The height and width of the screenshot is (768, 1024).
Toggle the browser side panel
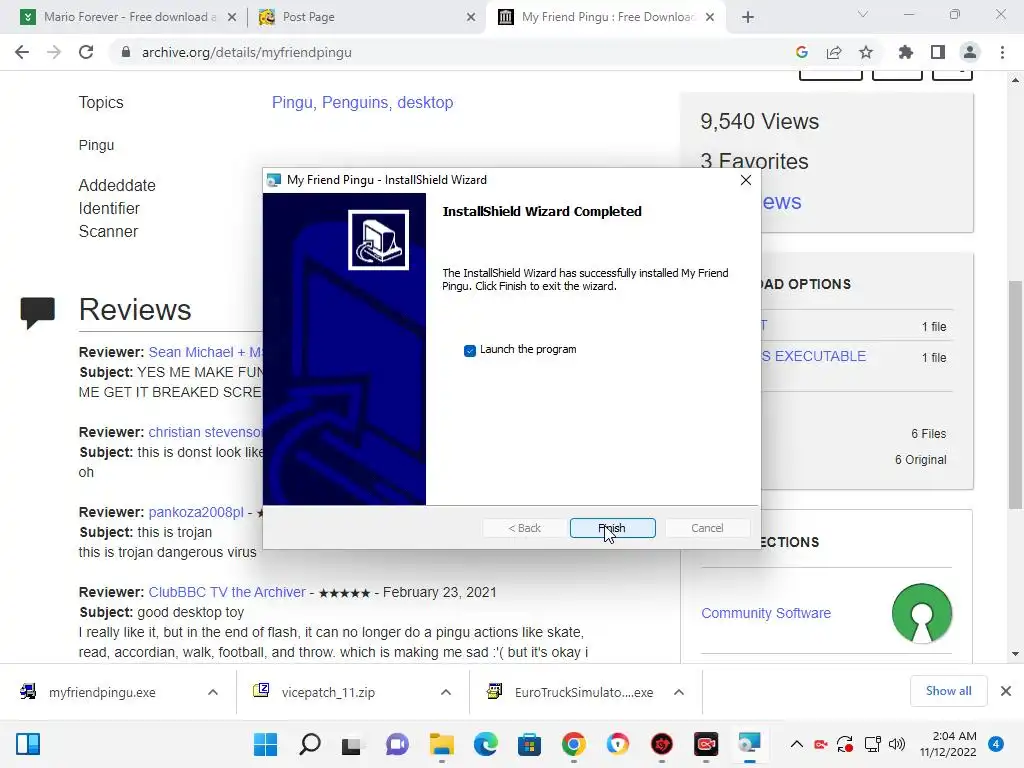point(938,52)
